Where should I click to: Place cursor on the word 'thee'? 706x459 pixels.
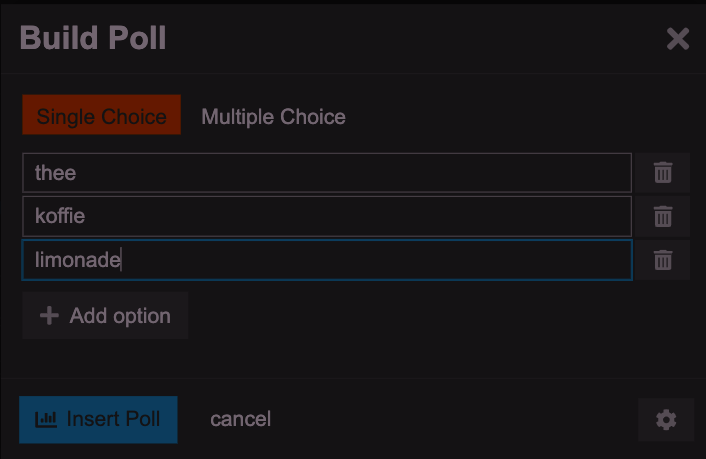click(55, 173)
